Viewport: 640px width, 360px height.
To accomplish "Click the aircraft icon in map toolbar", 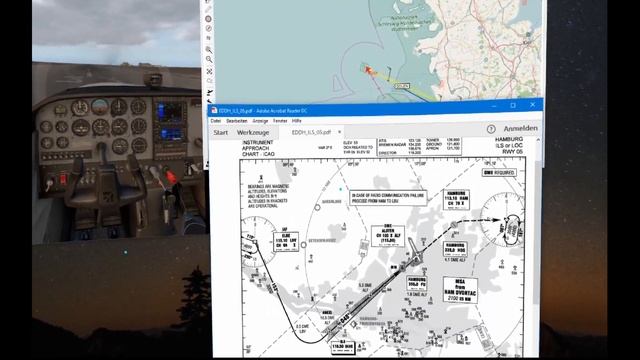I will pyautogui.click(x=209, y=92).
